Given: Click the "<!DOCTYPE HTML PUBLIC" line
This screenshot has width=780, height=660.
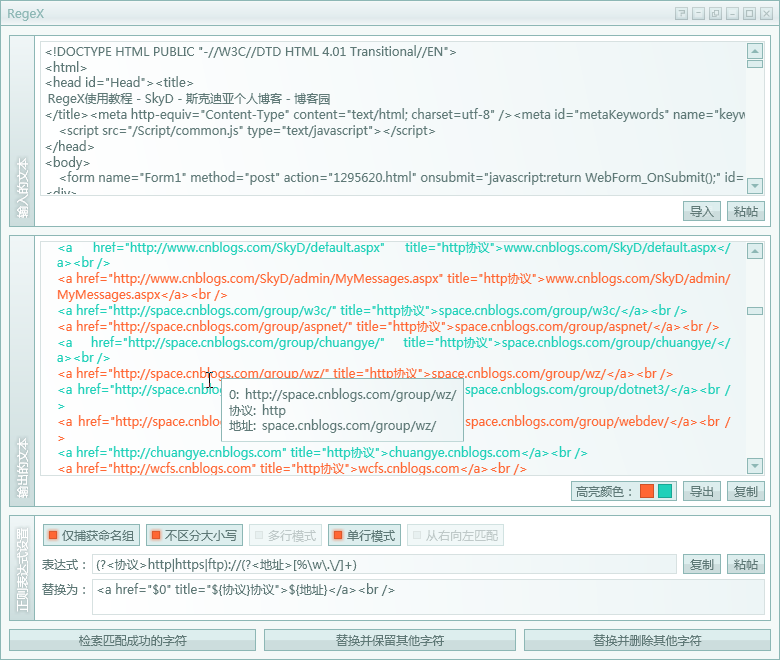Looking at the screenshot, I should pyautogui.click(x=250, y=51).
